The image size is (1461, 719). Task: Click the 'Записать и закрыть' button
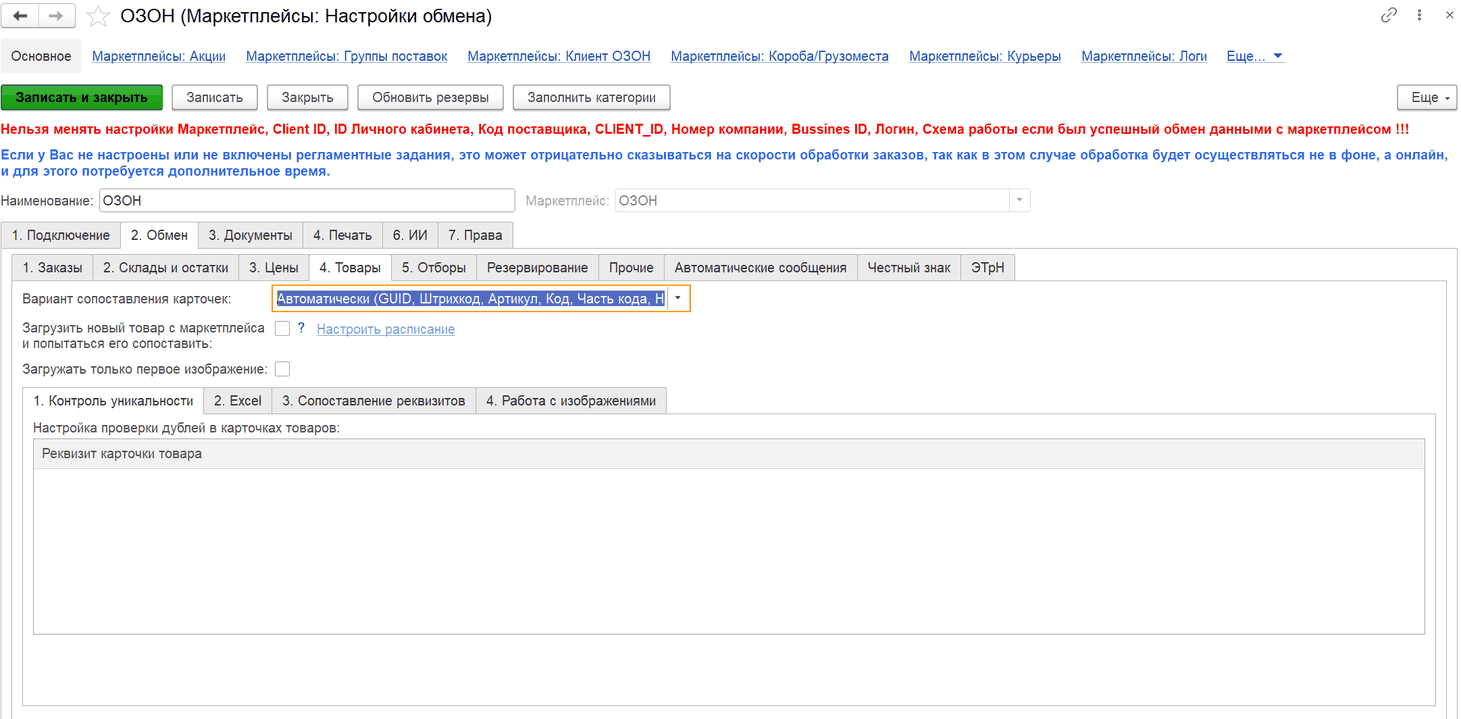pyautogui.click(x=82, y=97)
